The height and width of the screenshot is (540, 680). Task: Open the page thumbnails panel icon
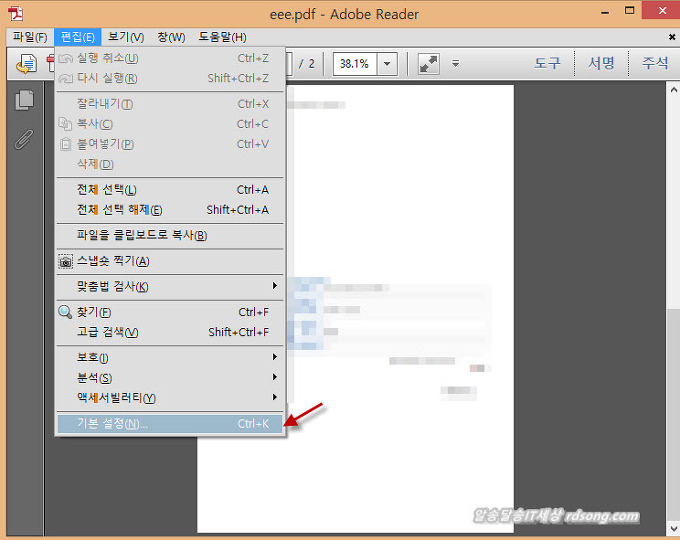click(x=25, y=100)
